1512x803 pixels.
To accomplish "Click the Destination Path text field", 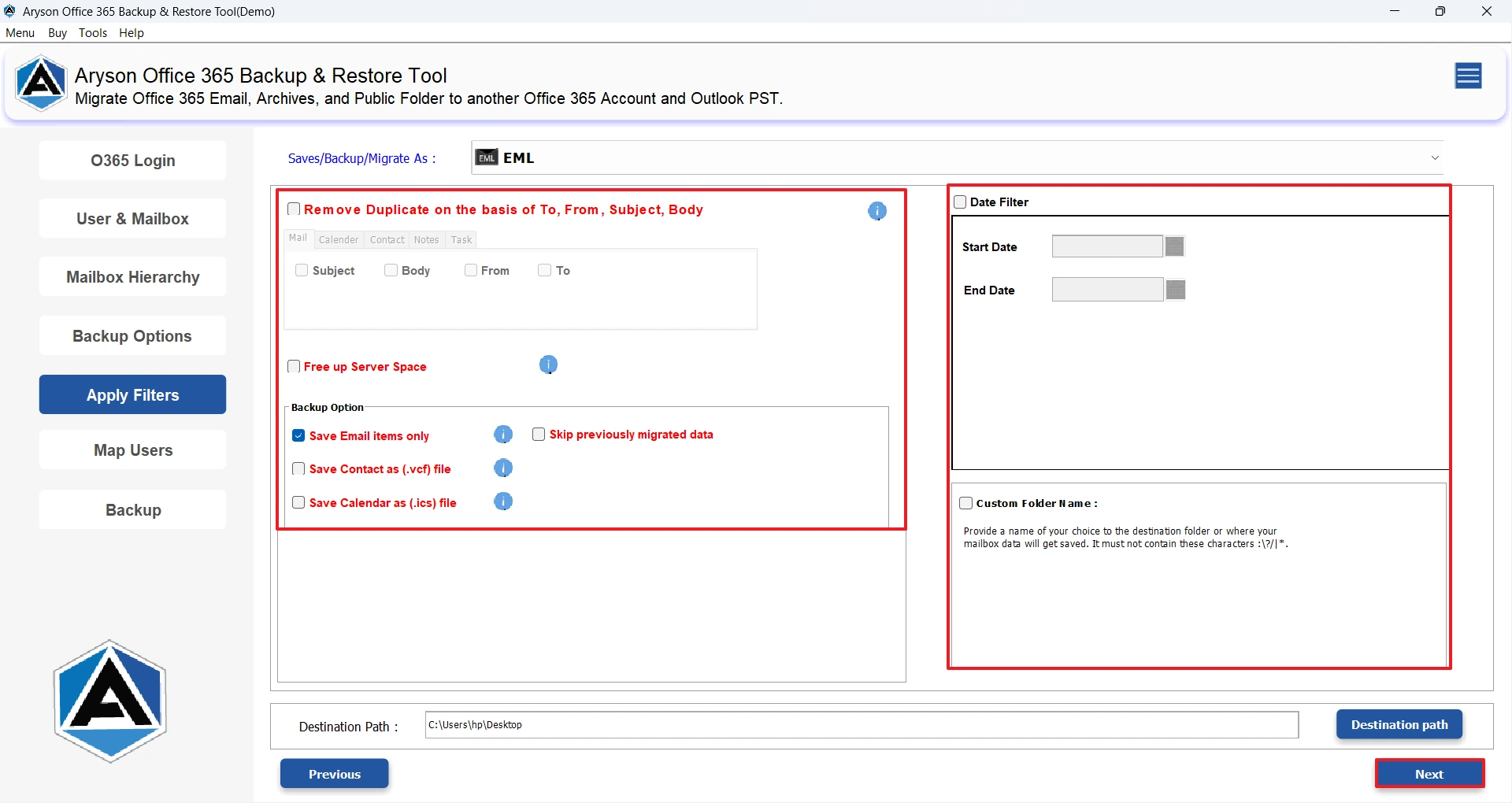I will (862, 725).
